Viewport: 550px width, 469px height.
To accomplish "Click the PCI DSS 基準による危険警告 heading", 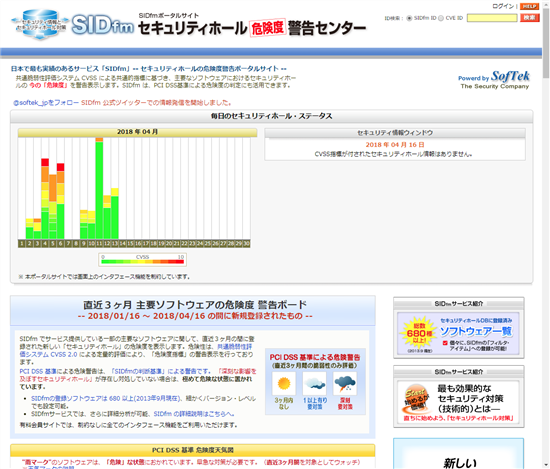I will point(315,357).
